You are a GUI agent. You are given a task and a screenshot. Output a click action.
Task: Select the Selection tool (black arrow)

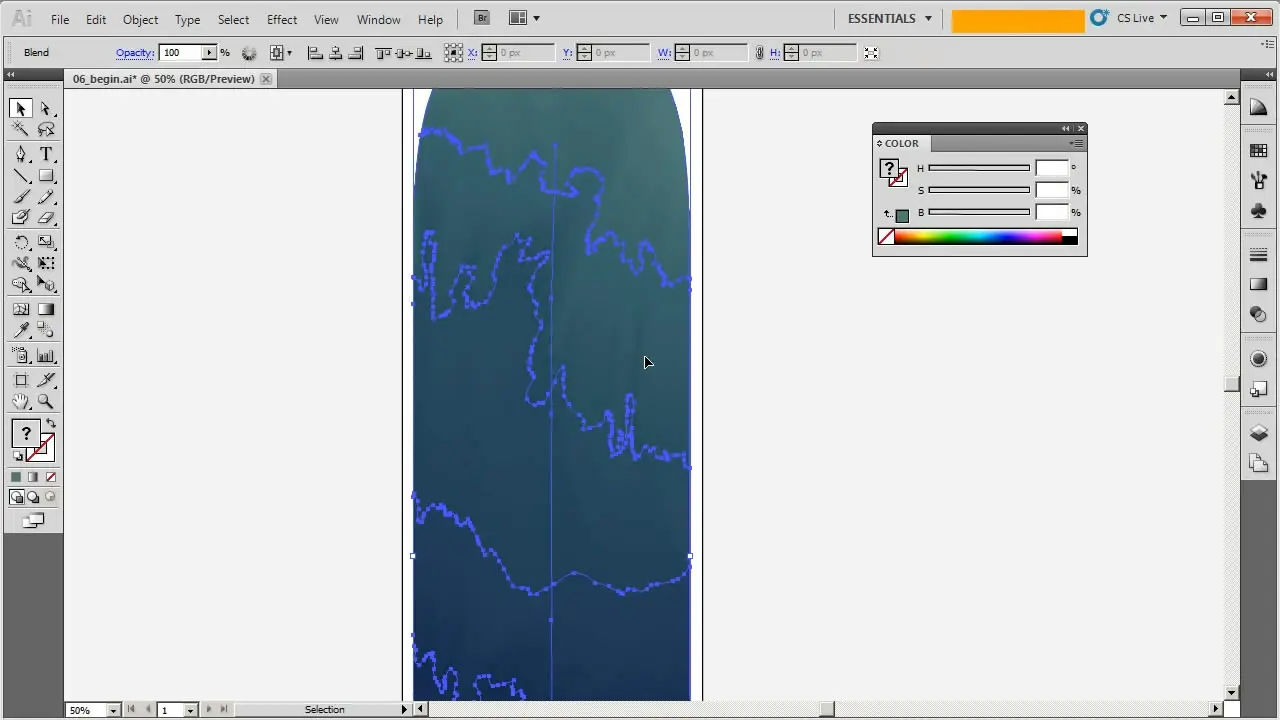click(x=21, y=109)
